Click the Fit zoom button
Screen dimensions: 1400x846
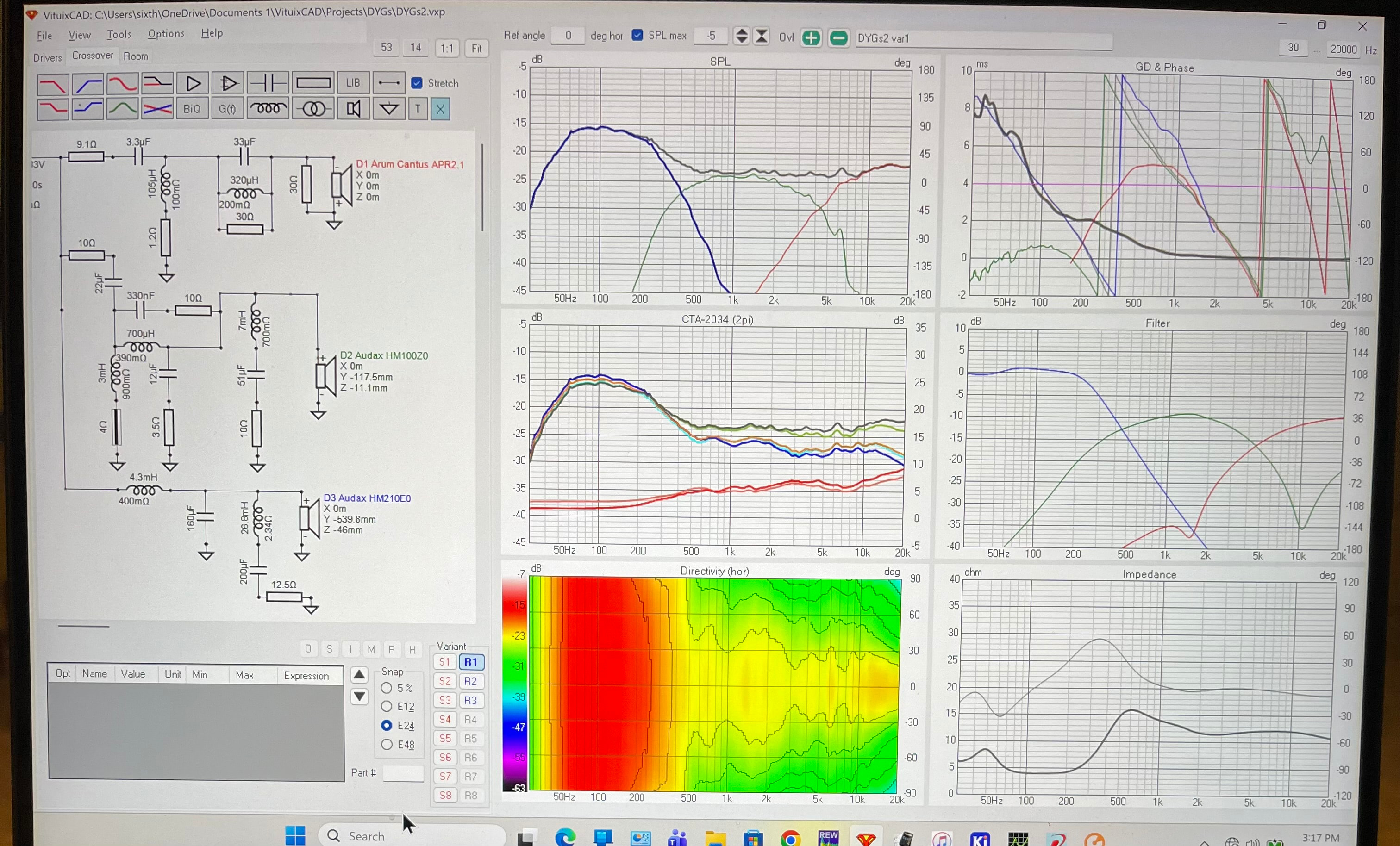click(476, 48)
